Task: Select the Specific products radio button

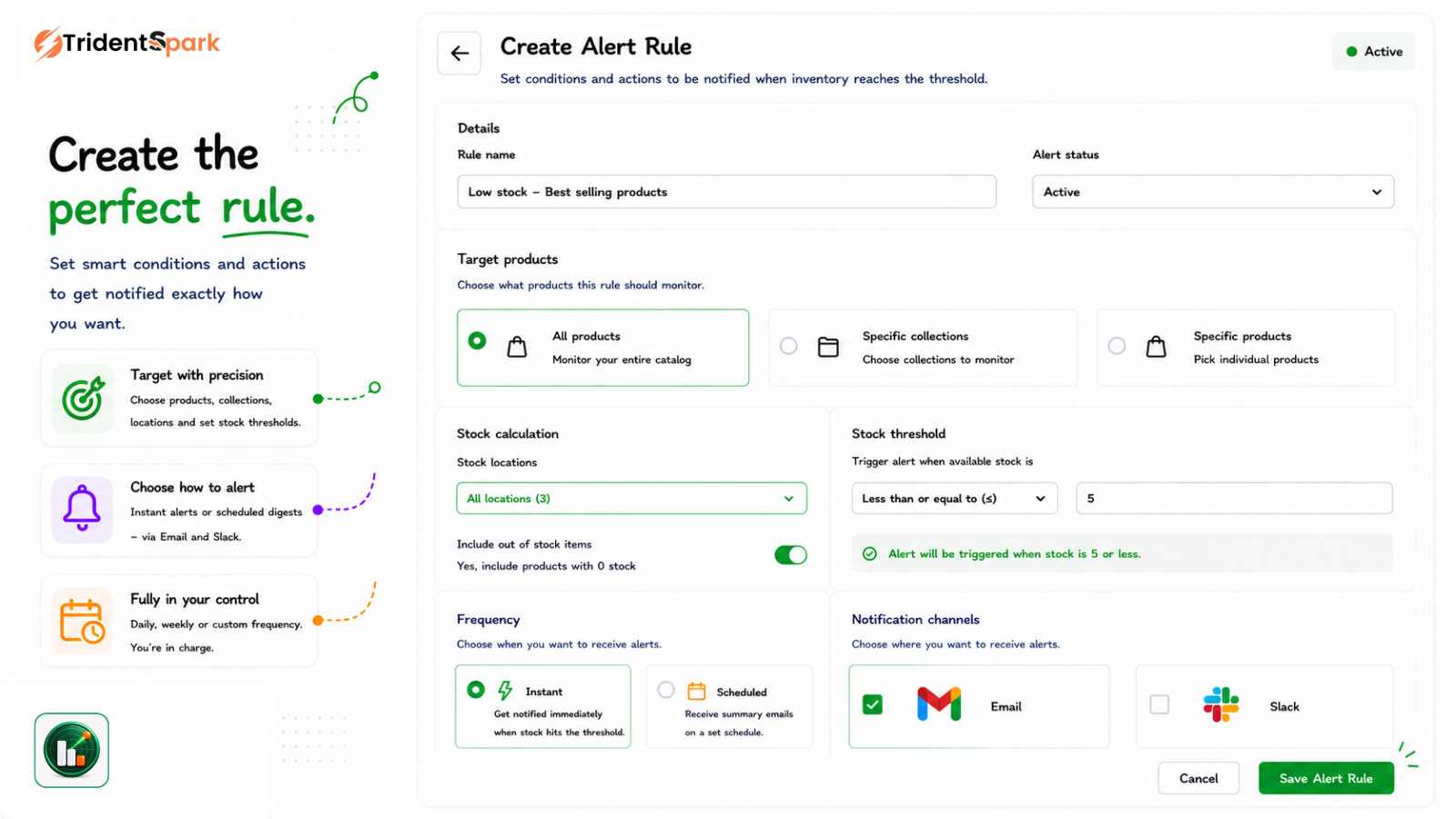Action: pyautogui.click(x=1117, y=346)
